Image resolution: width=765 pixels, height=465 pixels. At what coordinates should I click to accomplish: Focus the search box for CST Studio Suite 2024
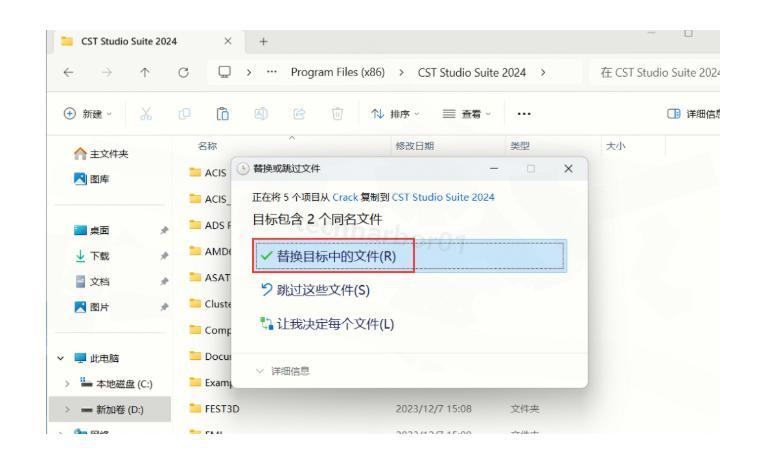coord(654,73)
